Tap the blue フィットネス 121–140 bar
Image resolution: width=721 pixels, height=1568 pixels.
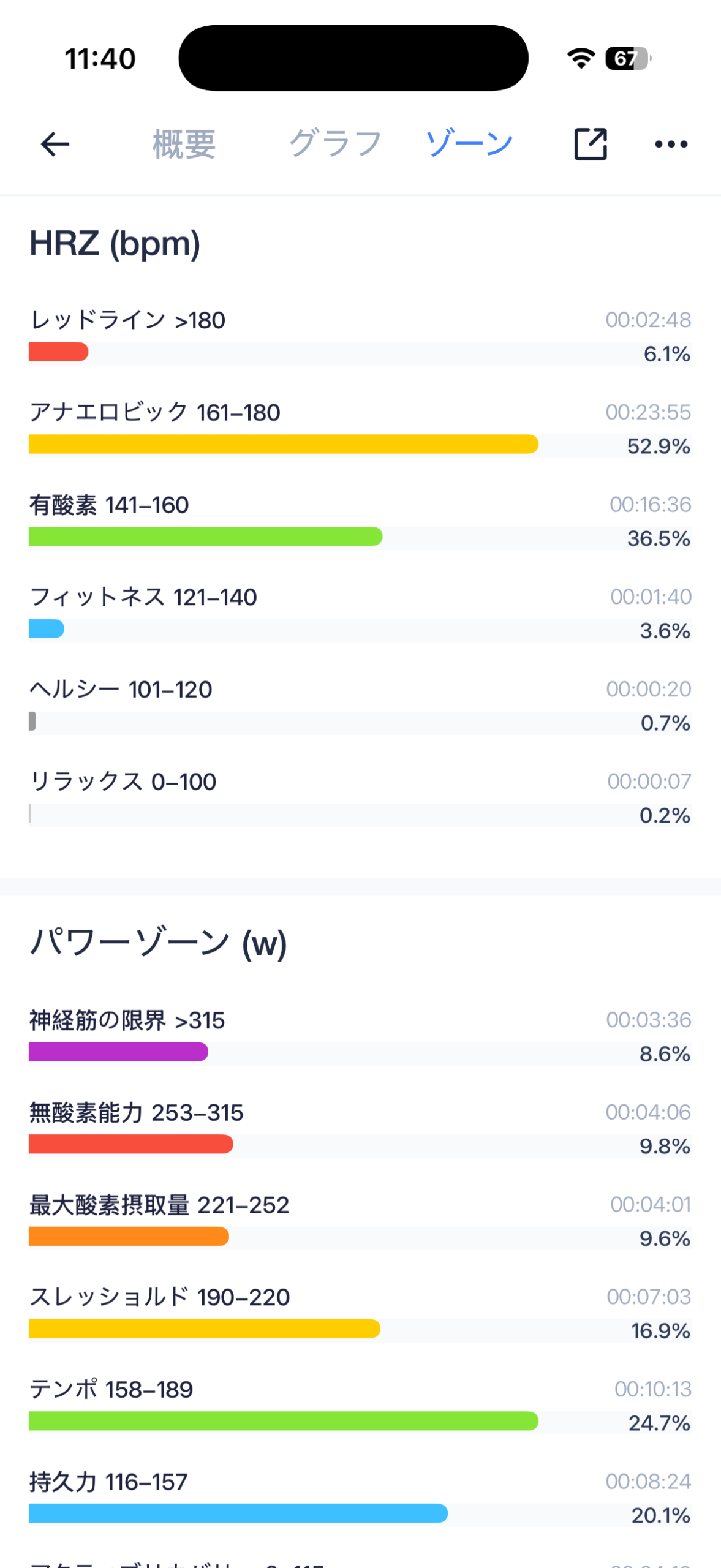pos(47,629)
